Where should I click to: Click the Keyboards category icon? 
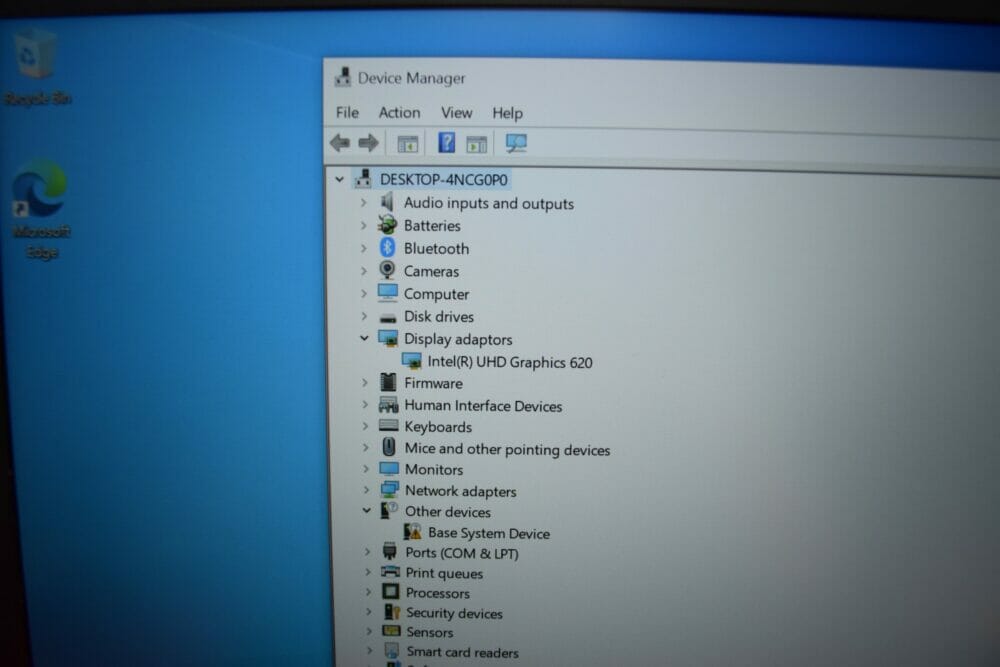click(x=388, y=425)
